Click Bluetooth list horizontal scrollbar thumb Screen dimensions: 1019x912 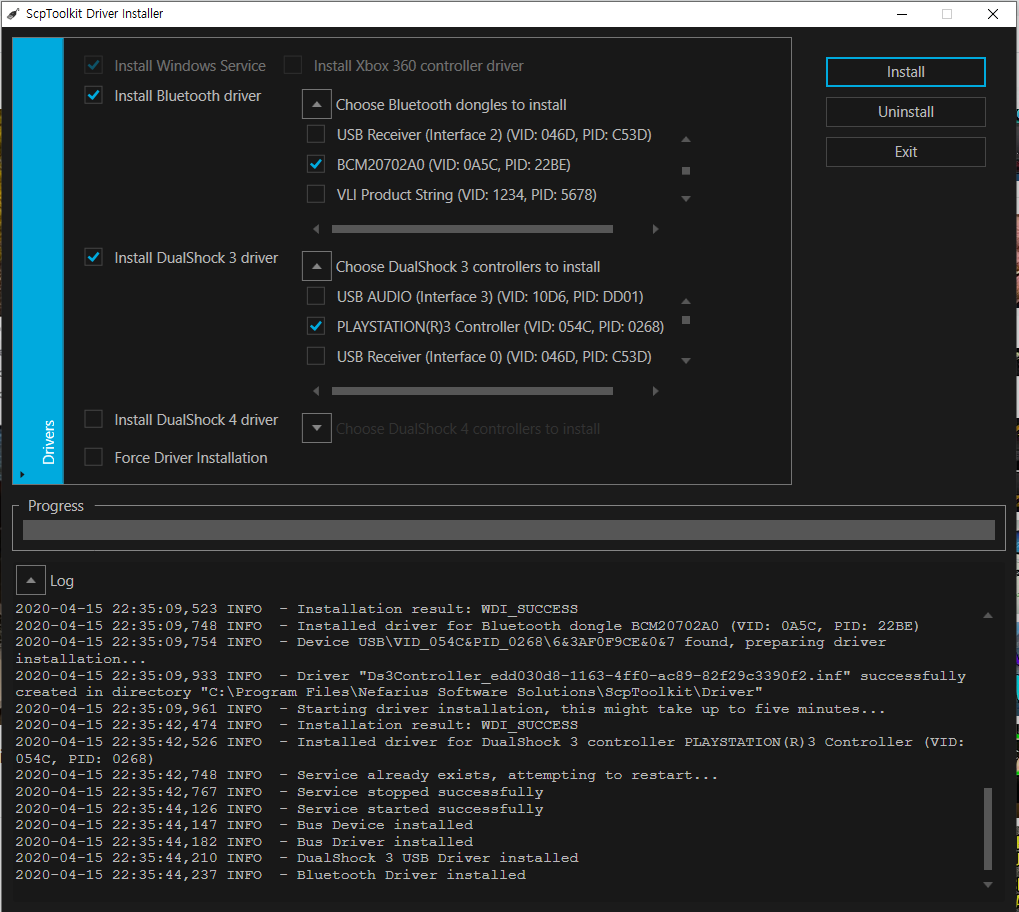point(472,229)
